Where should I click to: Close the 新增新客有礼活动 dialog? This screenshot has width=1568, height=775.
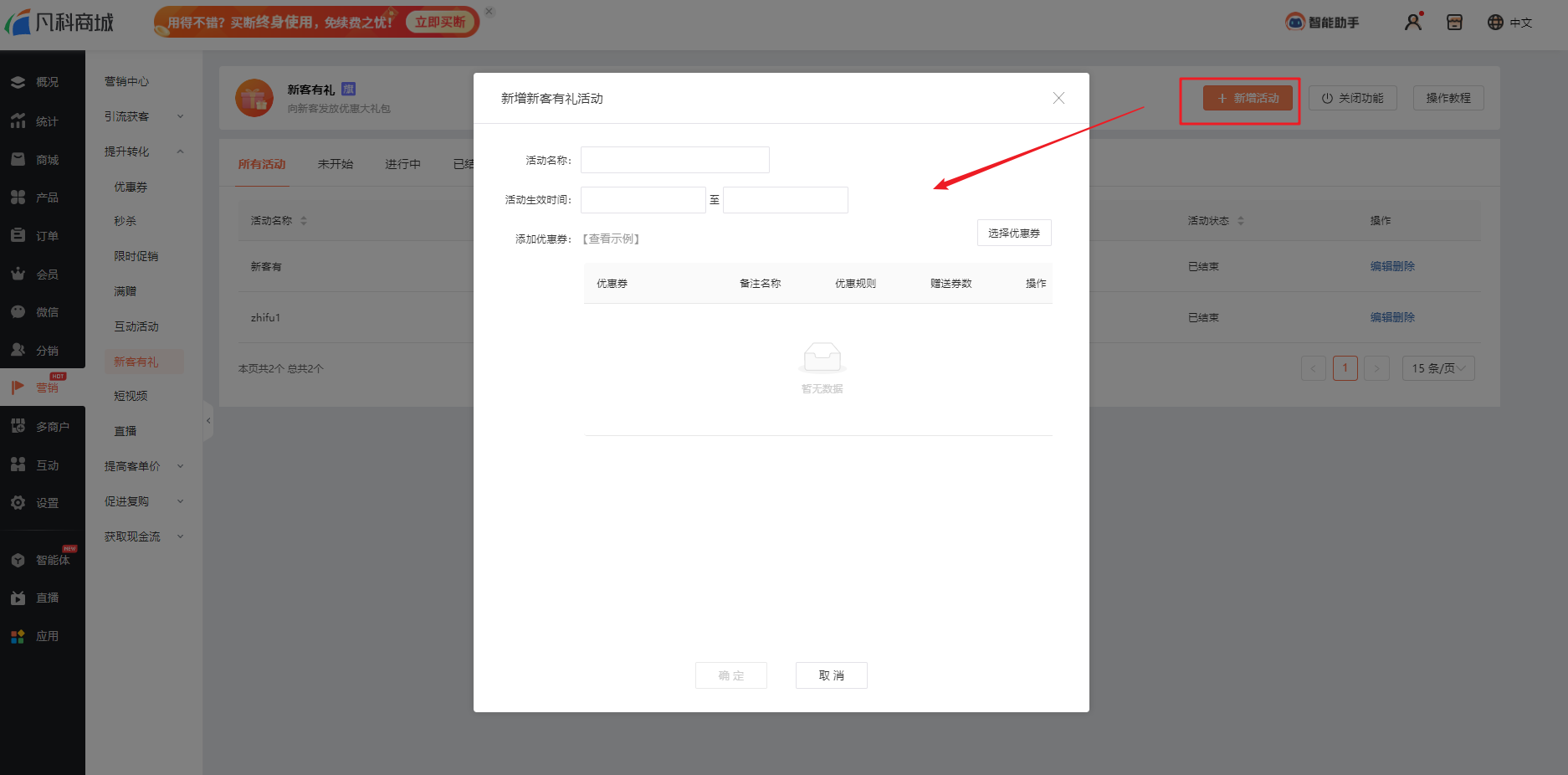[1058, 98]
